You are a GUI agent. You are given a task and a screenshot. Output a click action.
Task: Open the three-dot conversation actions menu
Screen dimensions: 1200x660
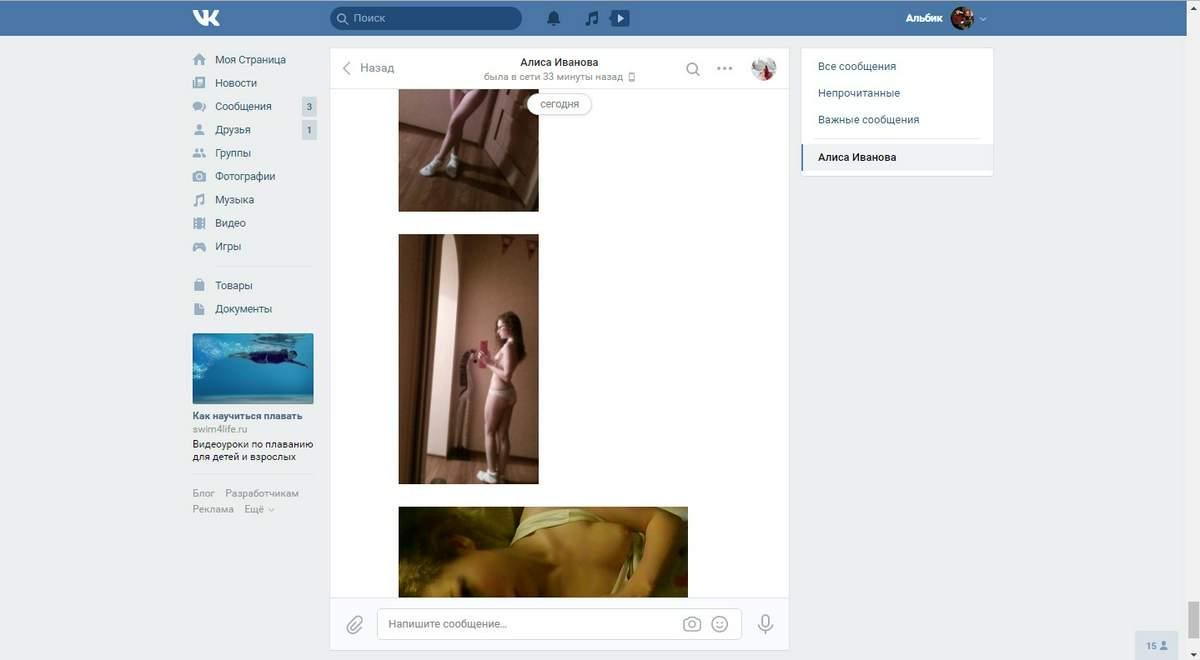pos(725,69)
